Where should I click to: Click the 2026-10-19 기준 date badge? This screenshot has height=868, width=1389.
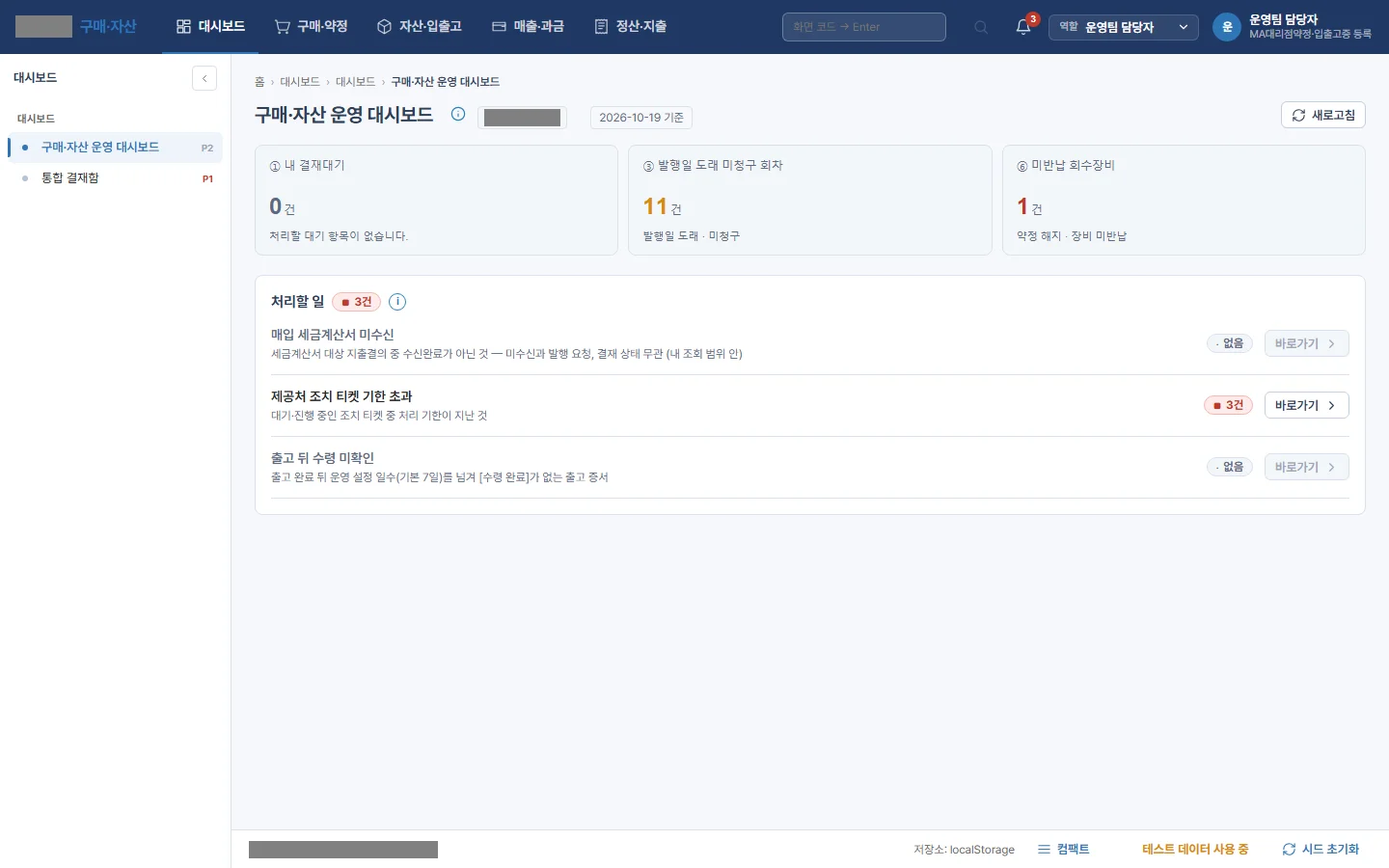coord(641,118)
